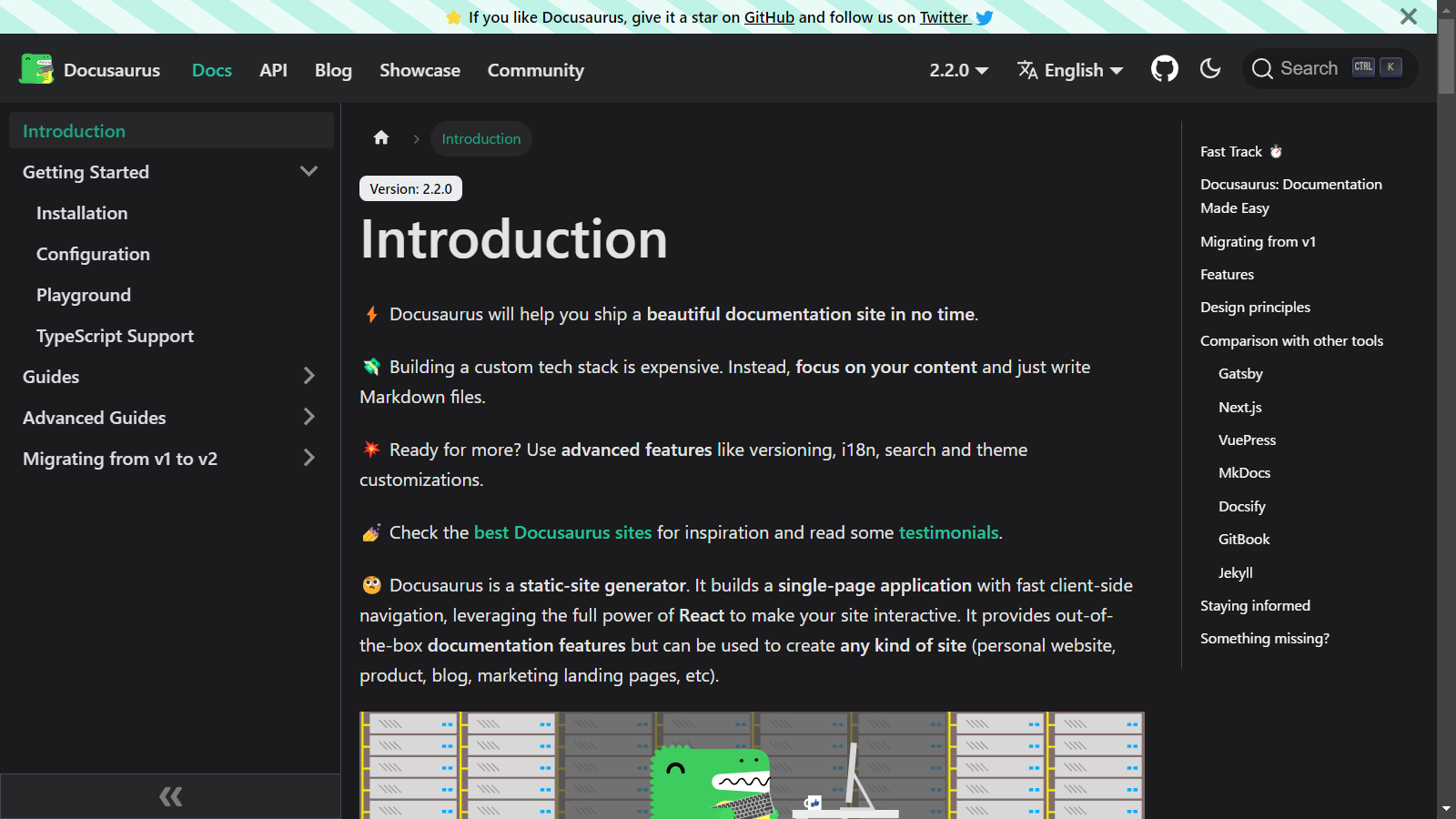Toggle dark/light mode moon icon
The width and height of the screenshot is (1456, 819).
point(1209,69)
